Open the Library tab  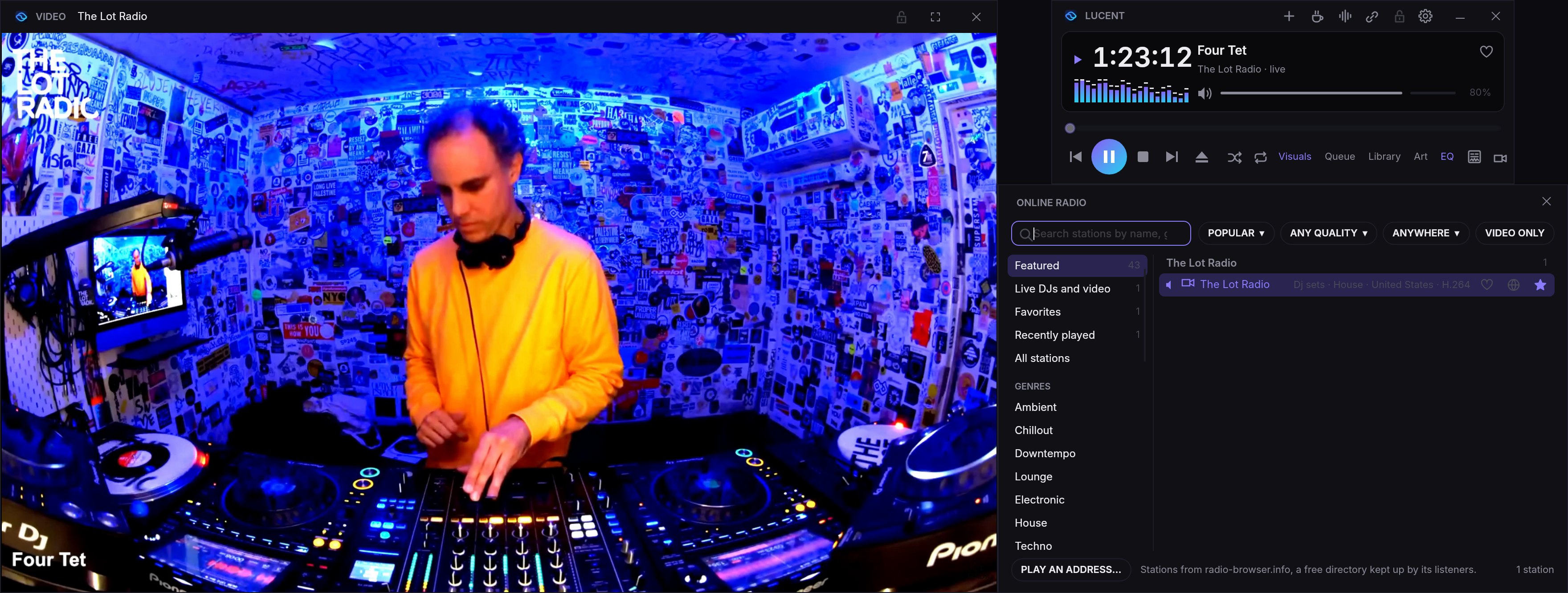pos(1384,156)
